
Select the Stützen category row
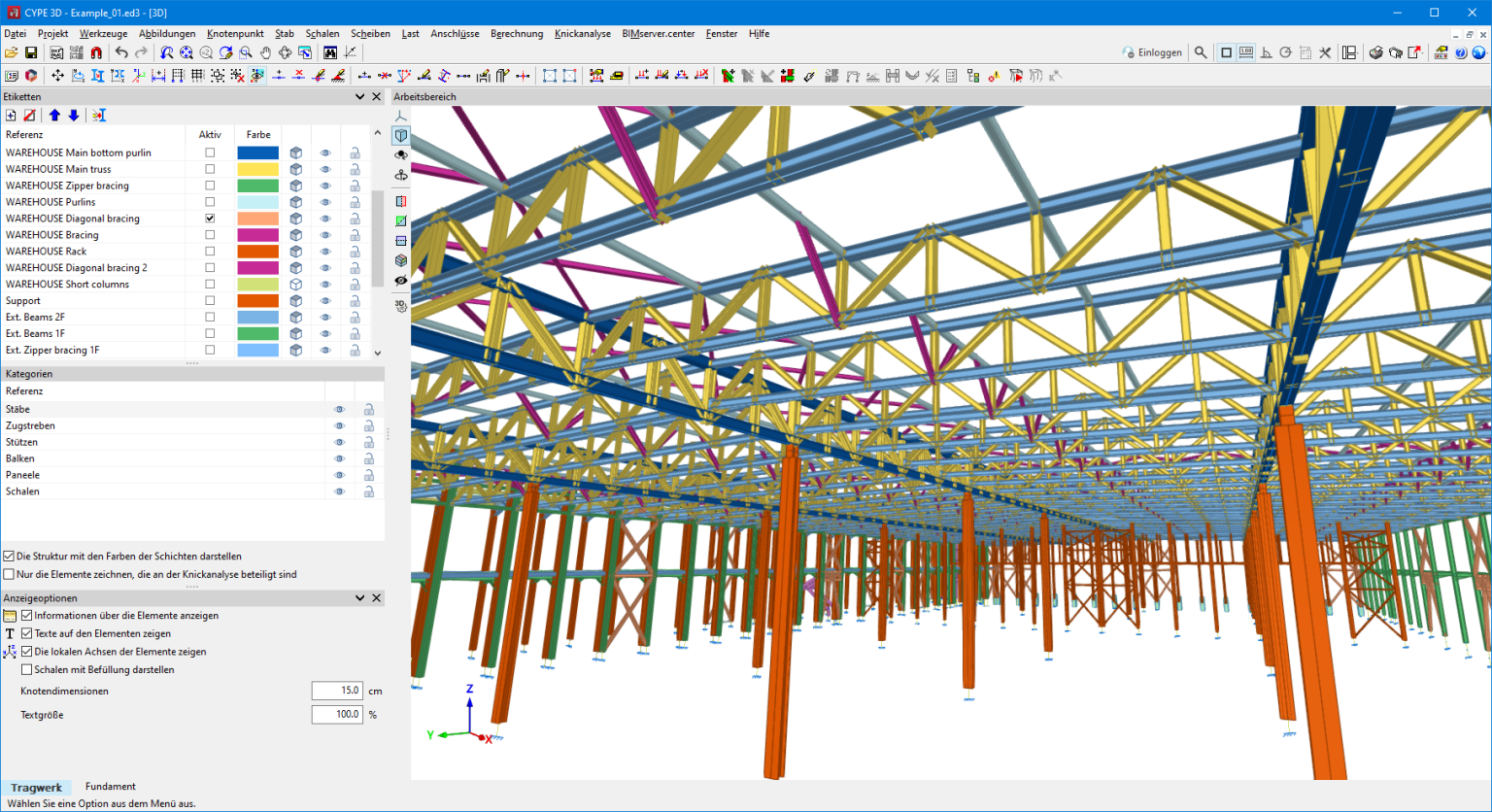[23, 442]
